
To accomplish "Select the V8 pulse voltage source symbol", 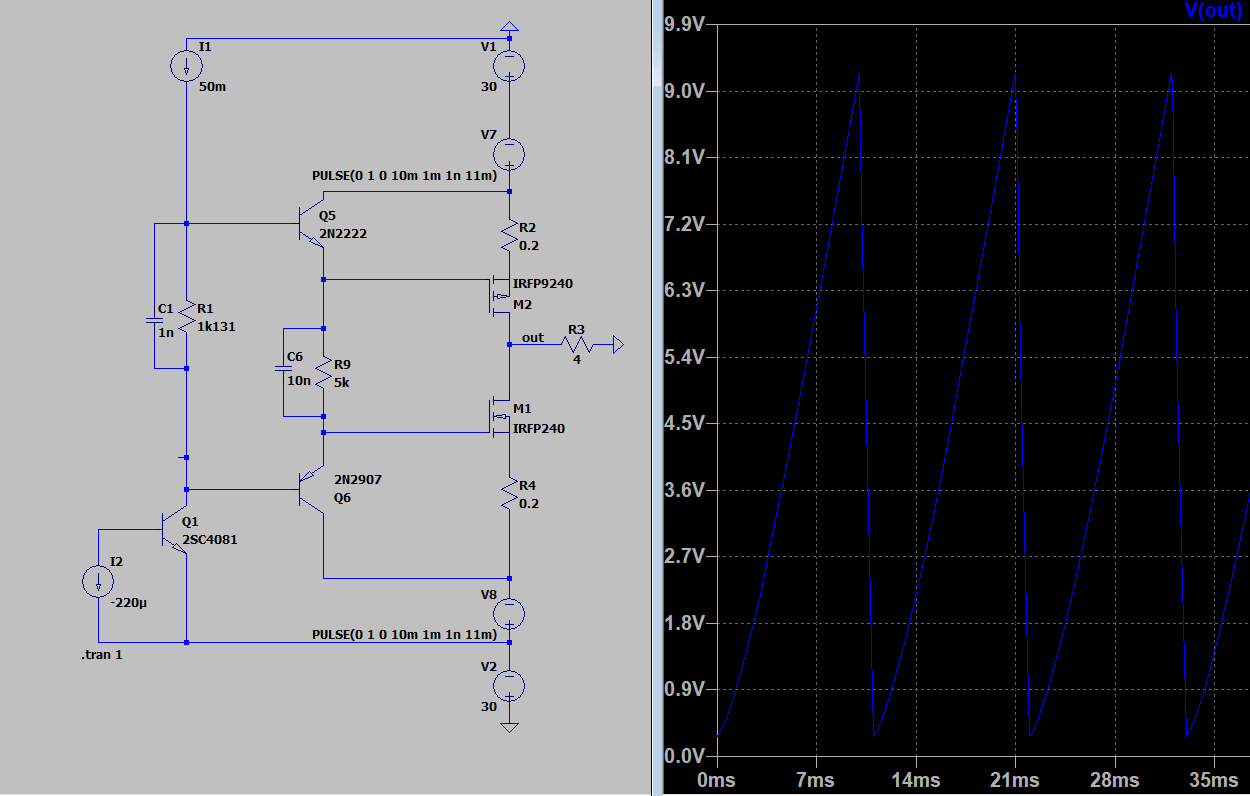I will coord(509,612).
